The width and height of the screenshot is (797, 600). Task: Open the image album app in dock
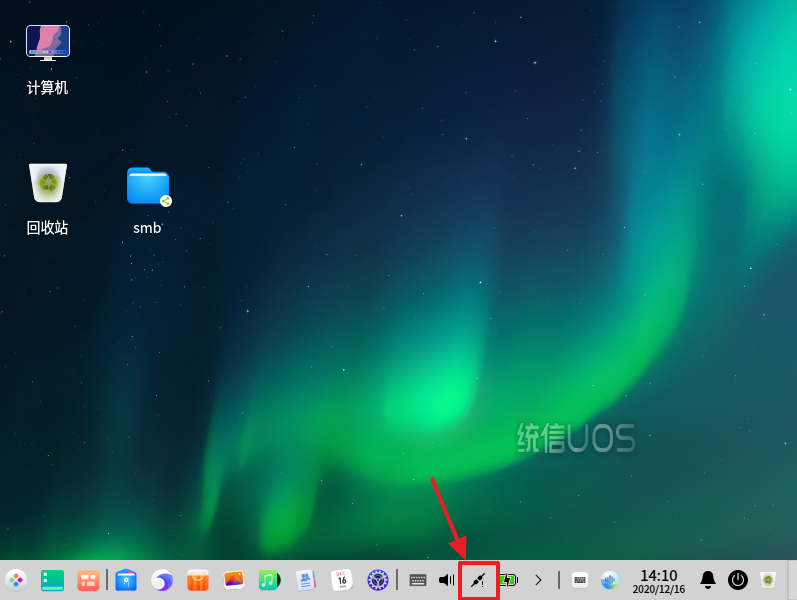[x=234, y=579]
